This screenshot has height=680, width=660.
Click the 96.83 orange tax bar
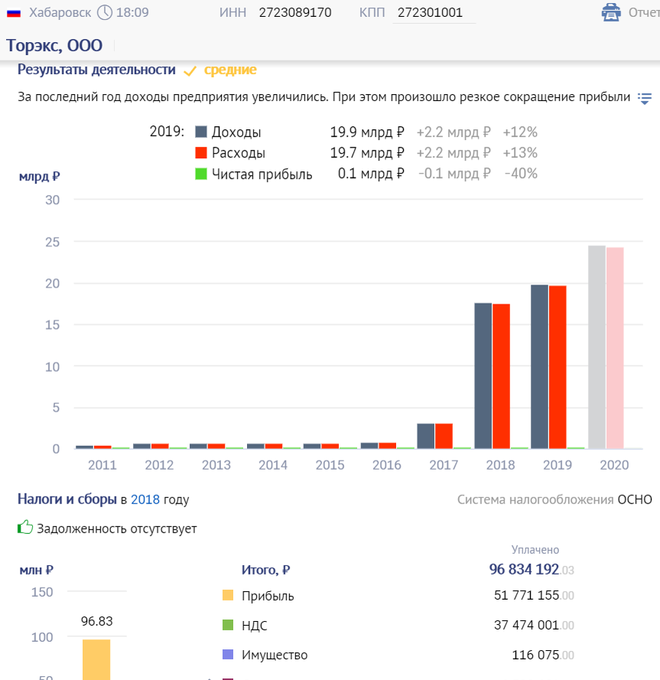click(96, 659)
